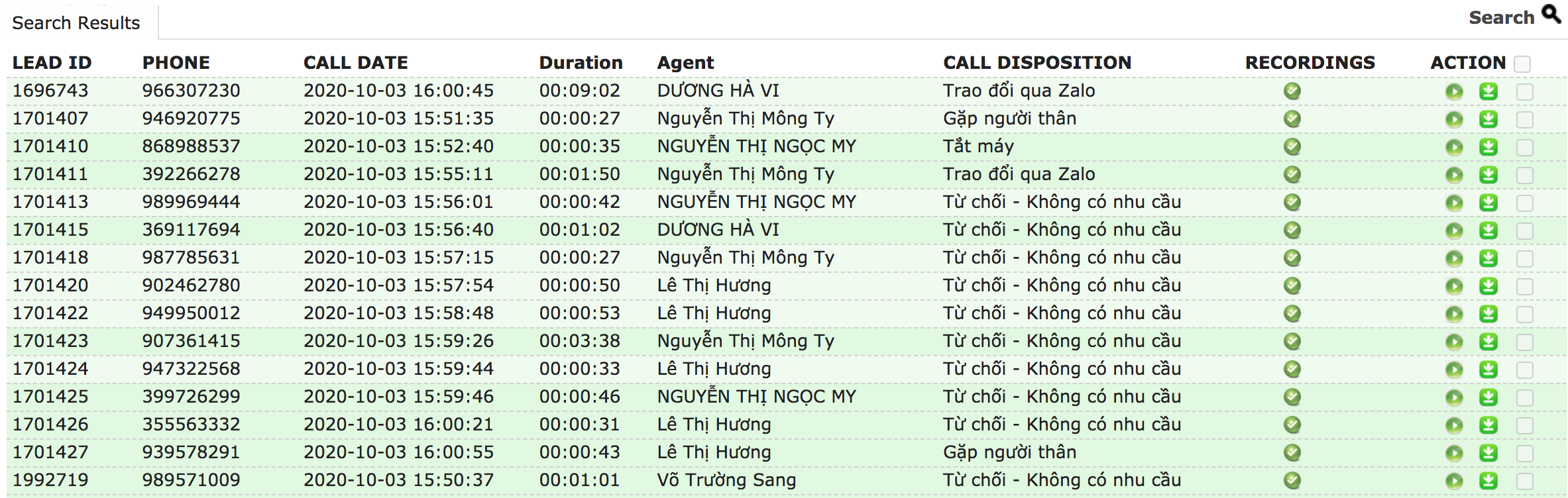The width and height of the screenshot is (1568, 498).
Task: Click the Search link text
Action: (1501, 18)
